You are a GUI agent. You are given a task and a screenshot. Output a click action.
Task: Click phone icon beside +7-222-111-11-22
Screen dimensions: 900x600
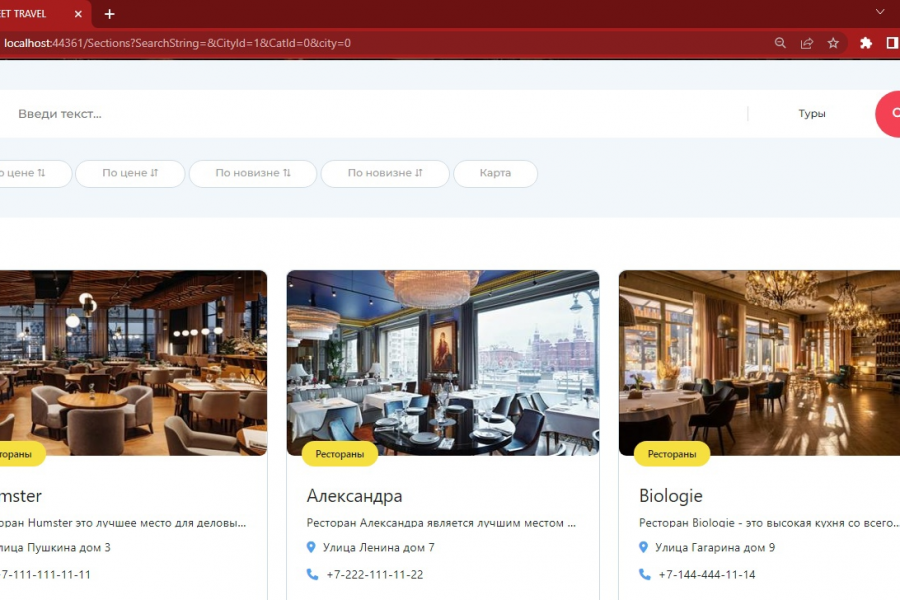click(x=312, y=574)
